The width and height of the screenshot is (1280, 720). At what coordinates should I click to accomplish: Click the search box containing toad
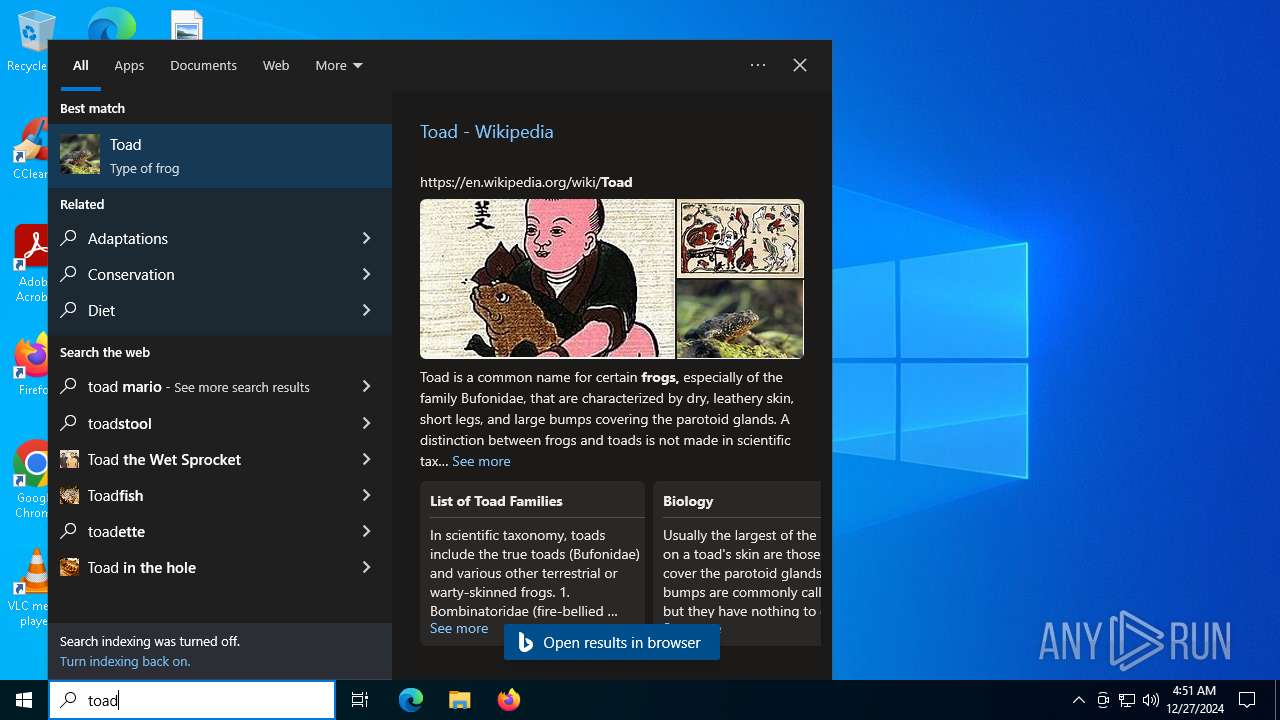pyautogui.click(x=192, y=700)
